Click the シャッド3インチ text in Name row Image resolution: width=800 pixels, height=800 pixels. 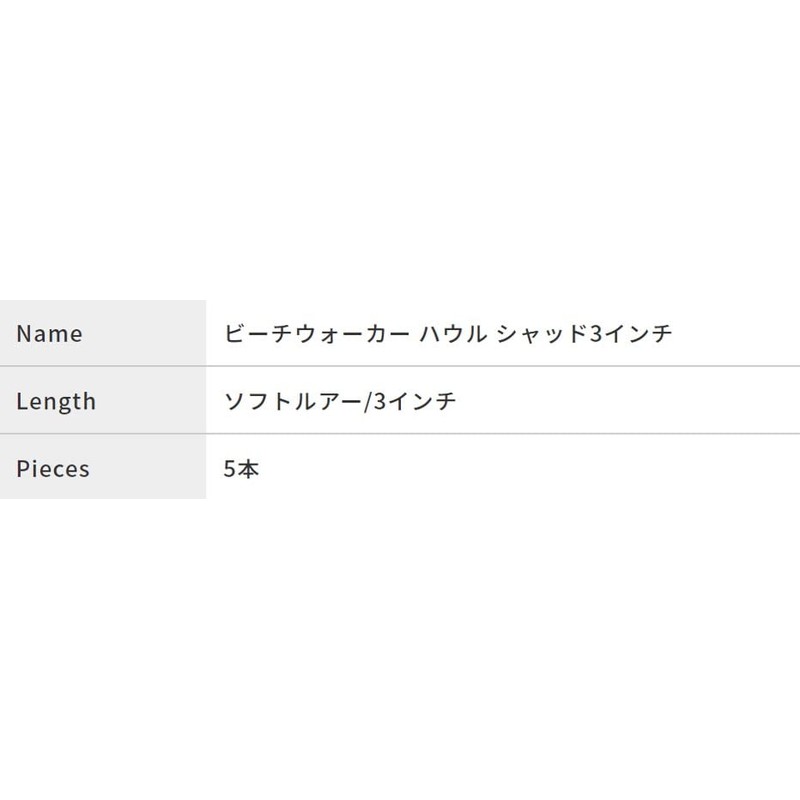click(585, 334)
